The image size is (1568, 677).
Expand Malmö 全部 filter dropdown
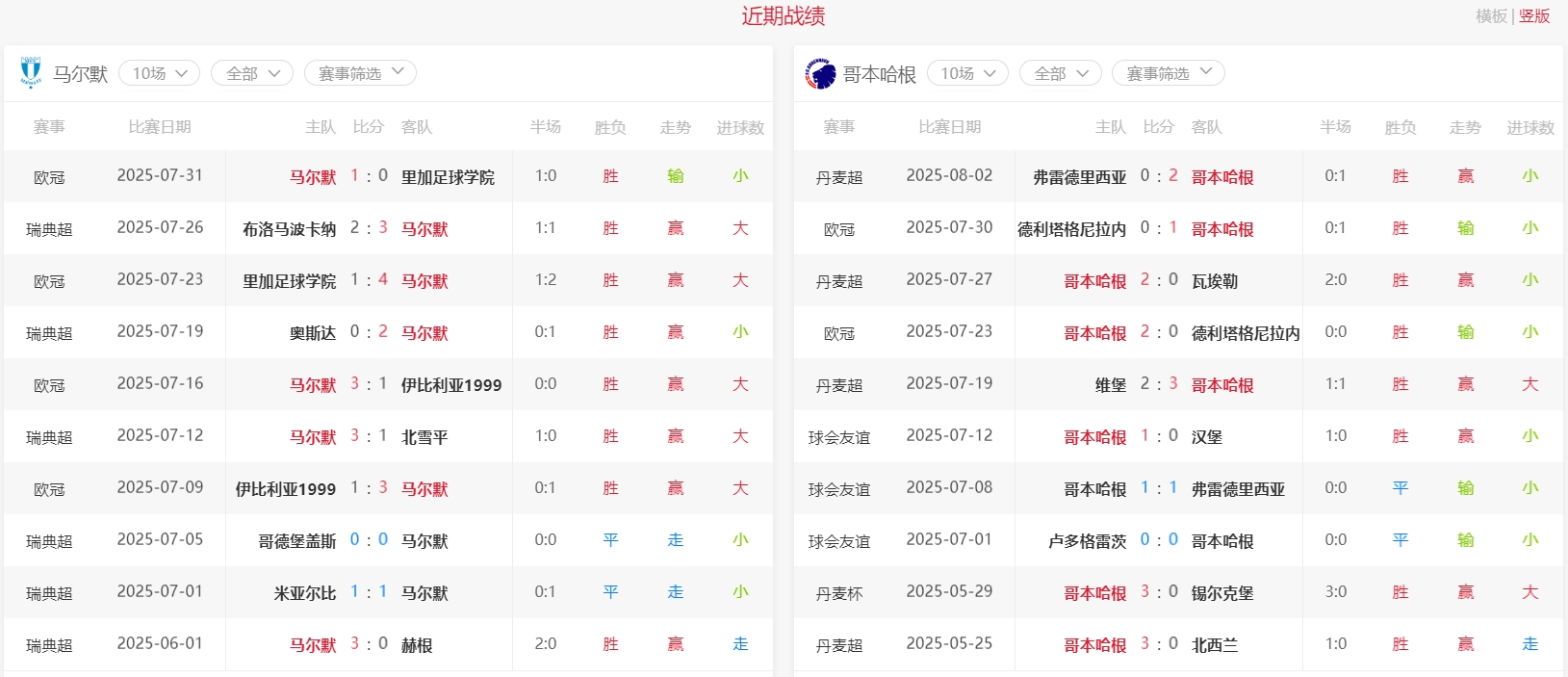tap(251, 73)
